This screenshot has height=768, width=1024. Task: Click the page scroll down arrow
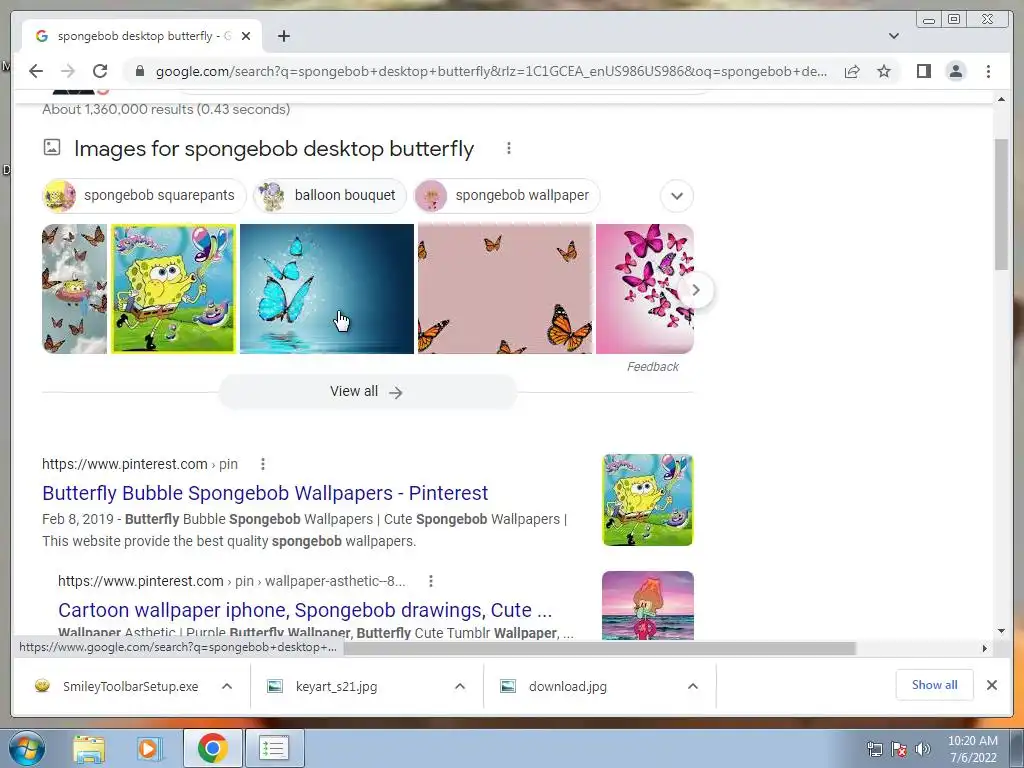point(1001,631)
